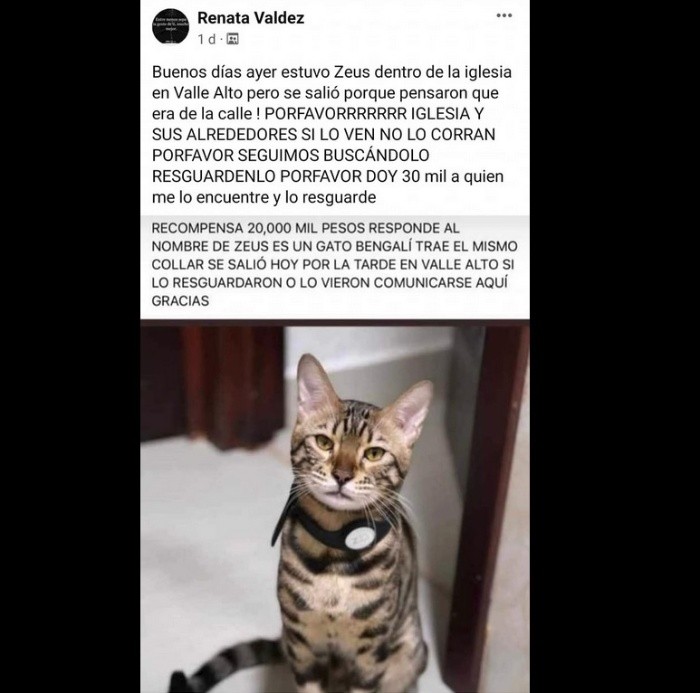
Task: Click the 'PORFAVOR SEGUIMOS BUSCÁNDOLO' text line
Action: click(x=291, y=155)
